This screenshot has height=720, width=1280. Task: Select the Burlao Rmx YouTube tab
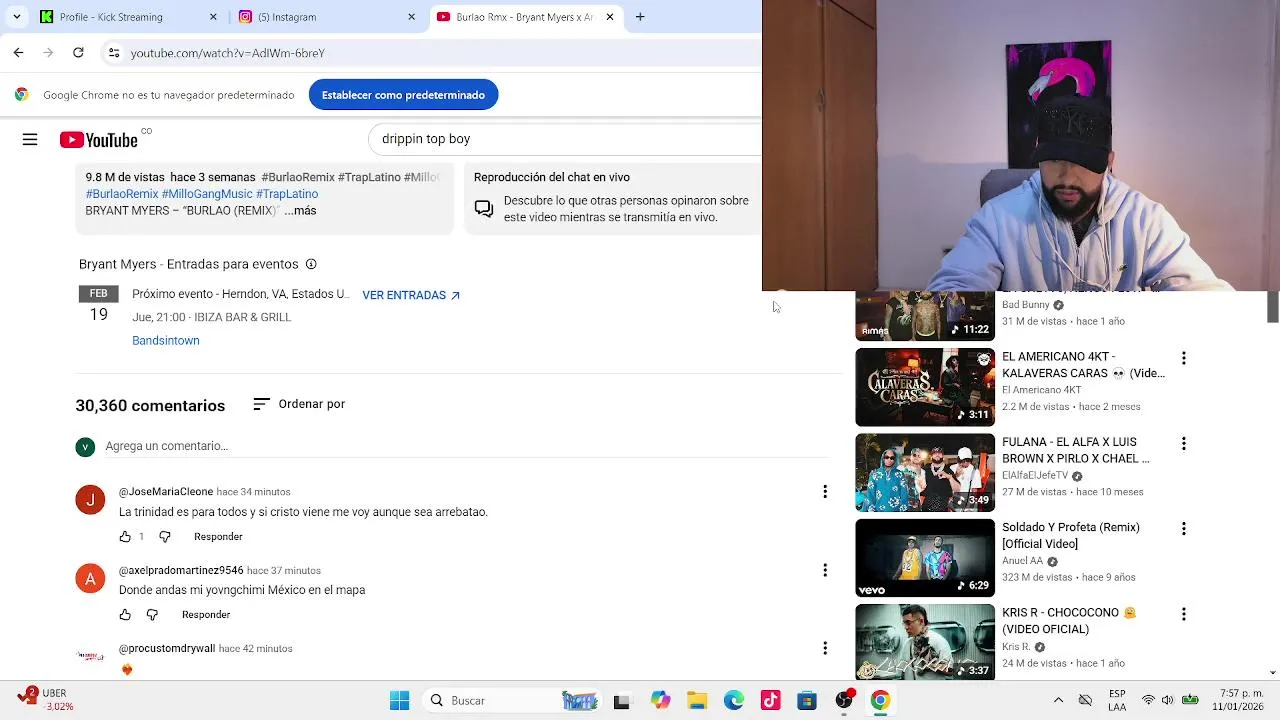(525, 17)
